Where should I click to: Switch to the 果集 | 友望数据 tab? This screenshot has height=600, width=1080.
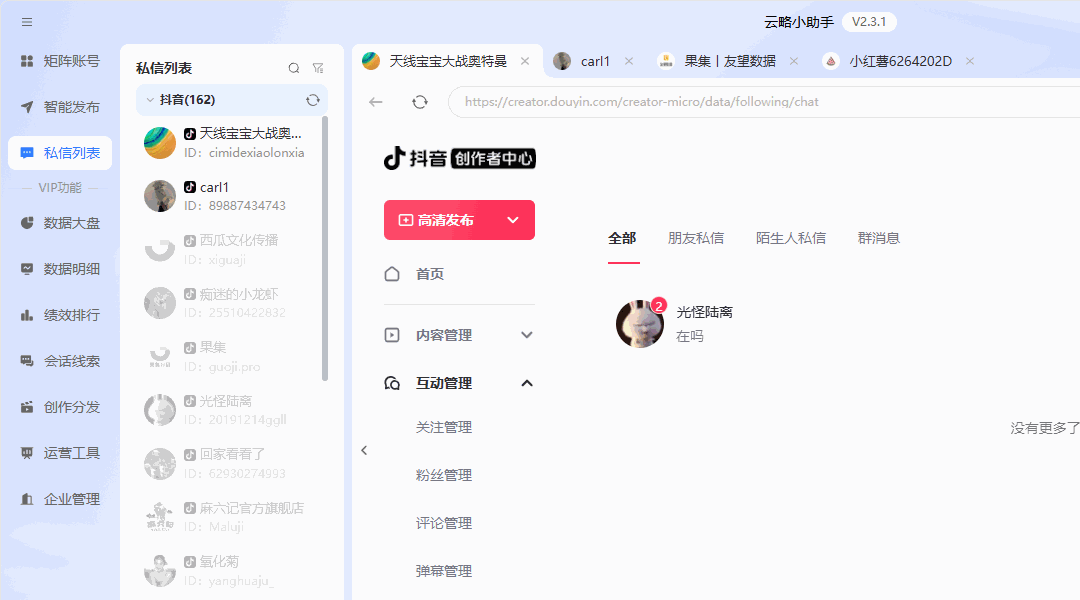pos(717,61)
